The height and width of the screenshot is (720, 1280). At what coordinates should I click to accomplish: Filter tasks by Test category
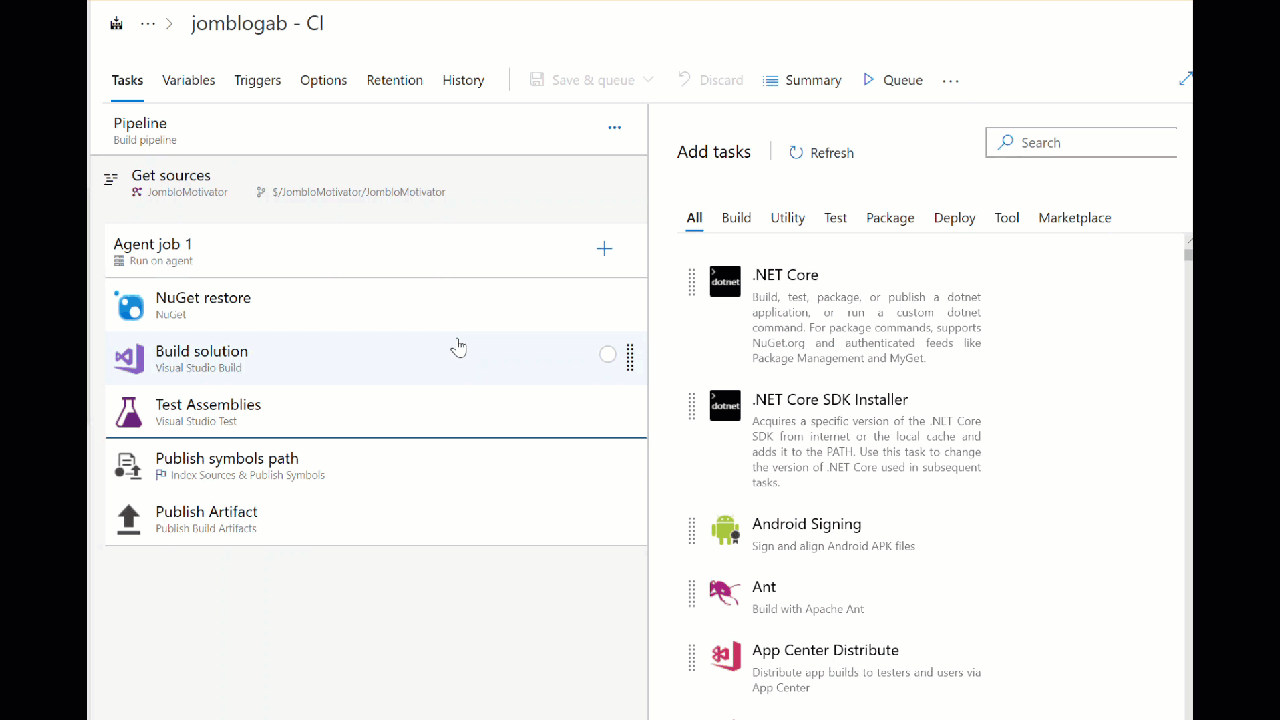click(x=835, y=218)
